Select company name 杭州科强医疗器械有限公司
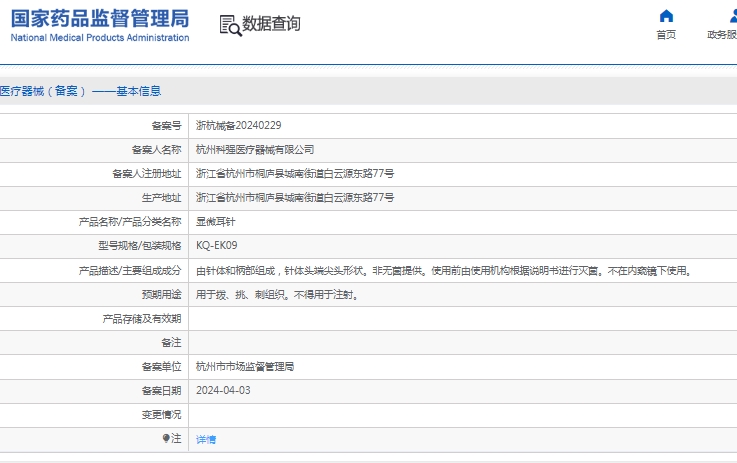The image size is (737, 463). tap(255, 149)
